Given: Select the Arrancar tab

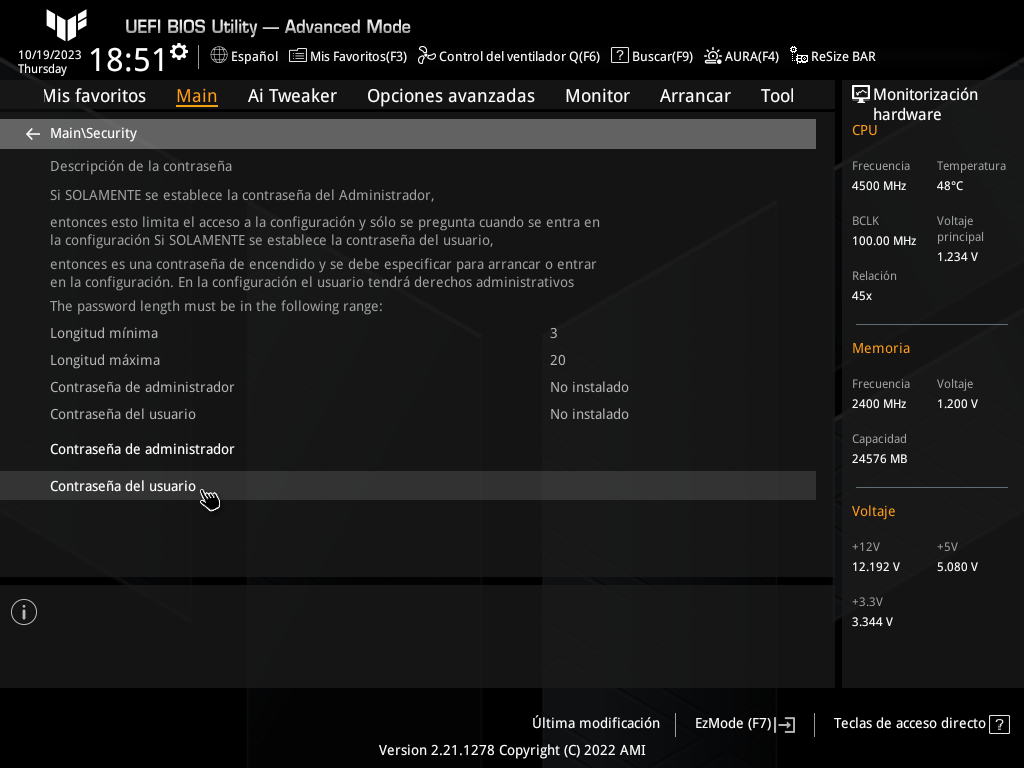Looking at the screenshot, I should coord(695,96).
